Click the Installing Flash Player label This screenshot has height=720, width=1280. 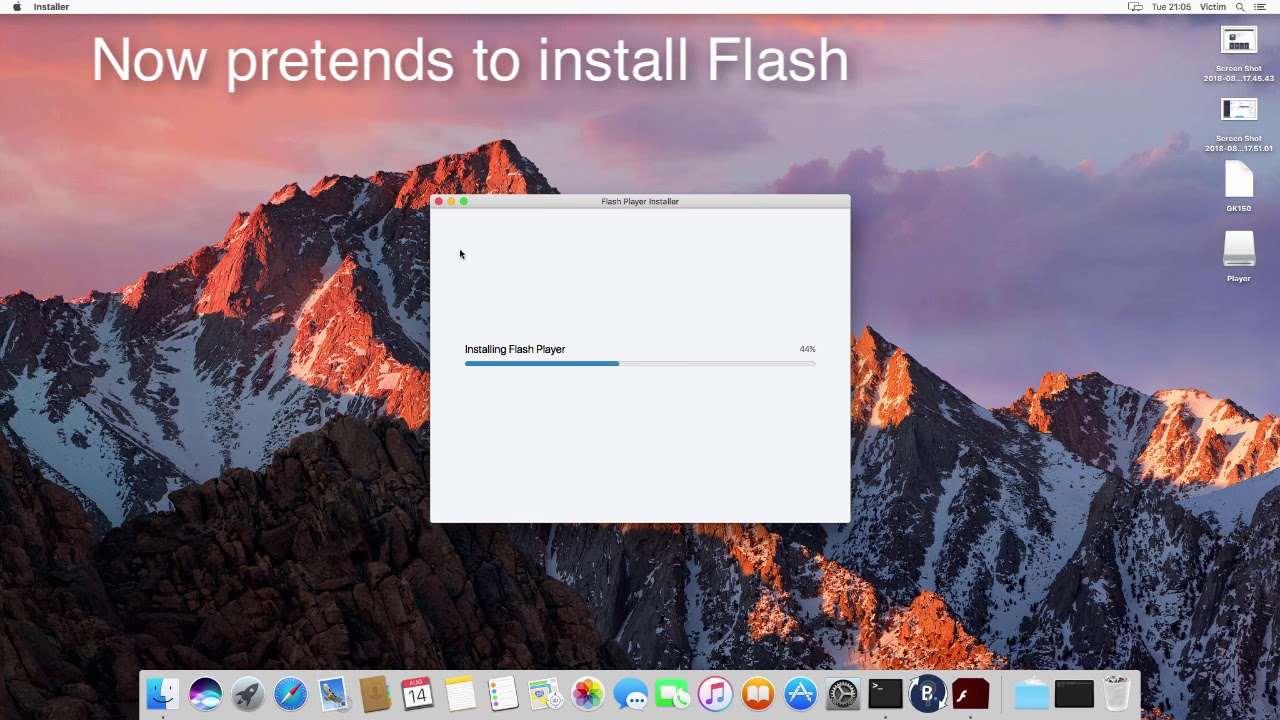coord(515,349)
